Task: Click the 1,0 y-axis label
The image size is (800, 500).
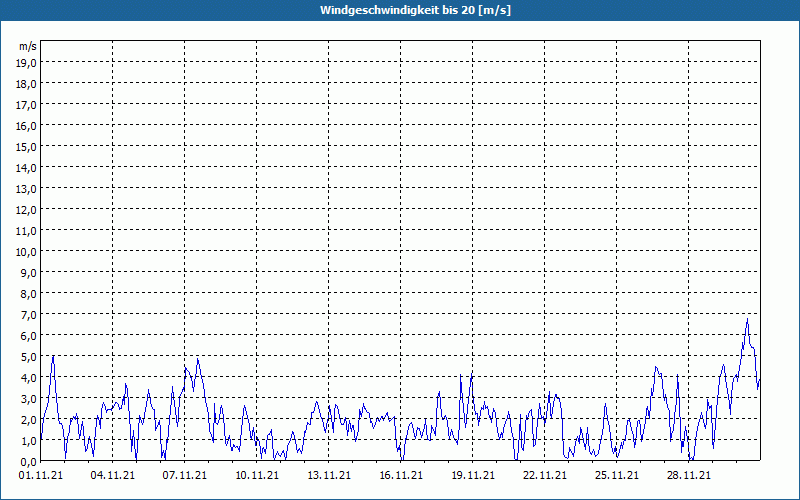Action: click(29, 441)
